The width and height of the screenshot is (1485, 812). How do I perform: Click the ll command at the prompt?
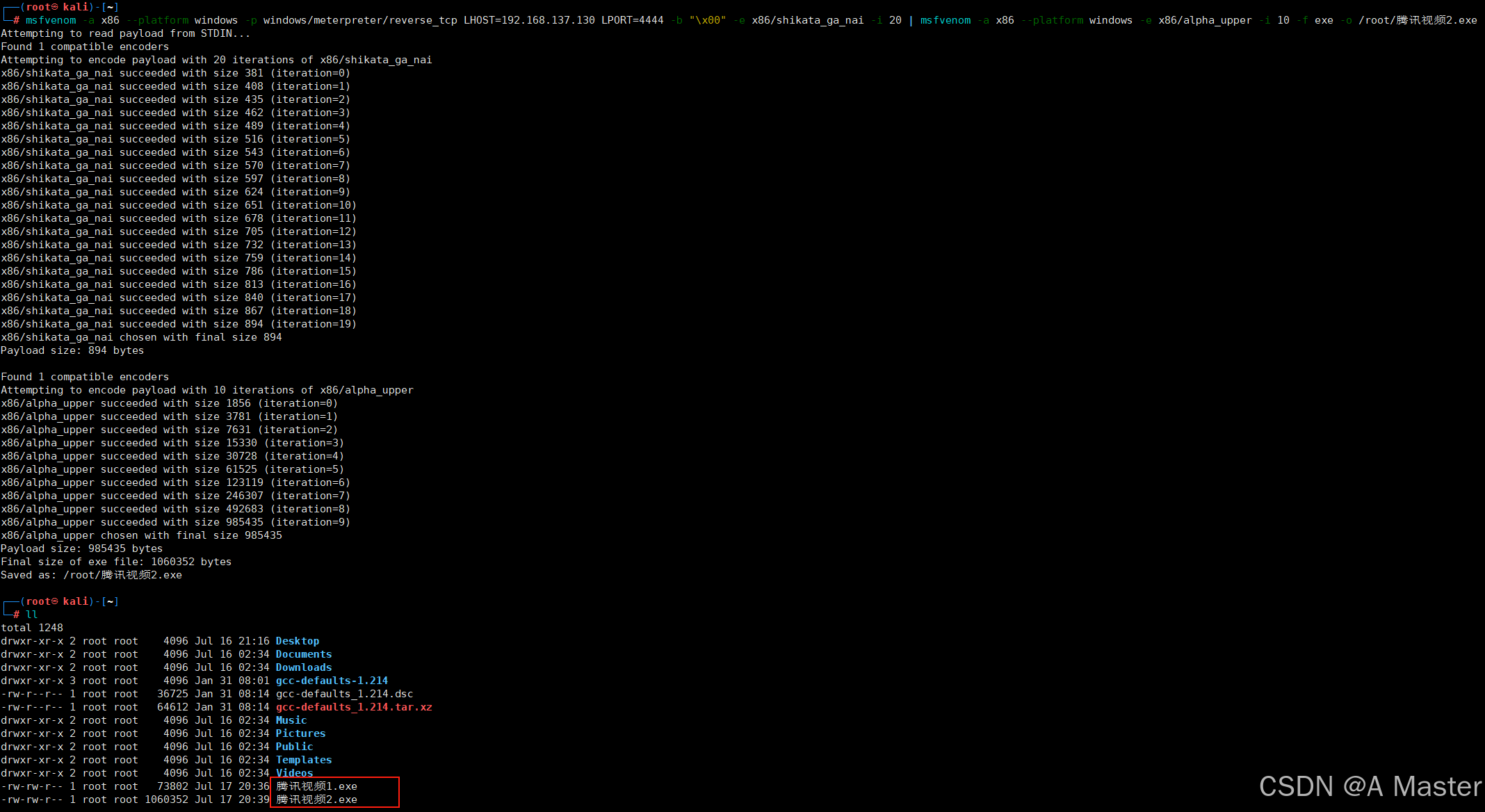[x=32, y=615]
